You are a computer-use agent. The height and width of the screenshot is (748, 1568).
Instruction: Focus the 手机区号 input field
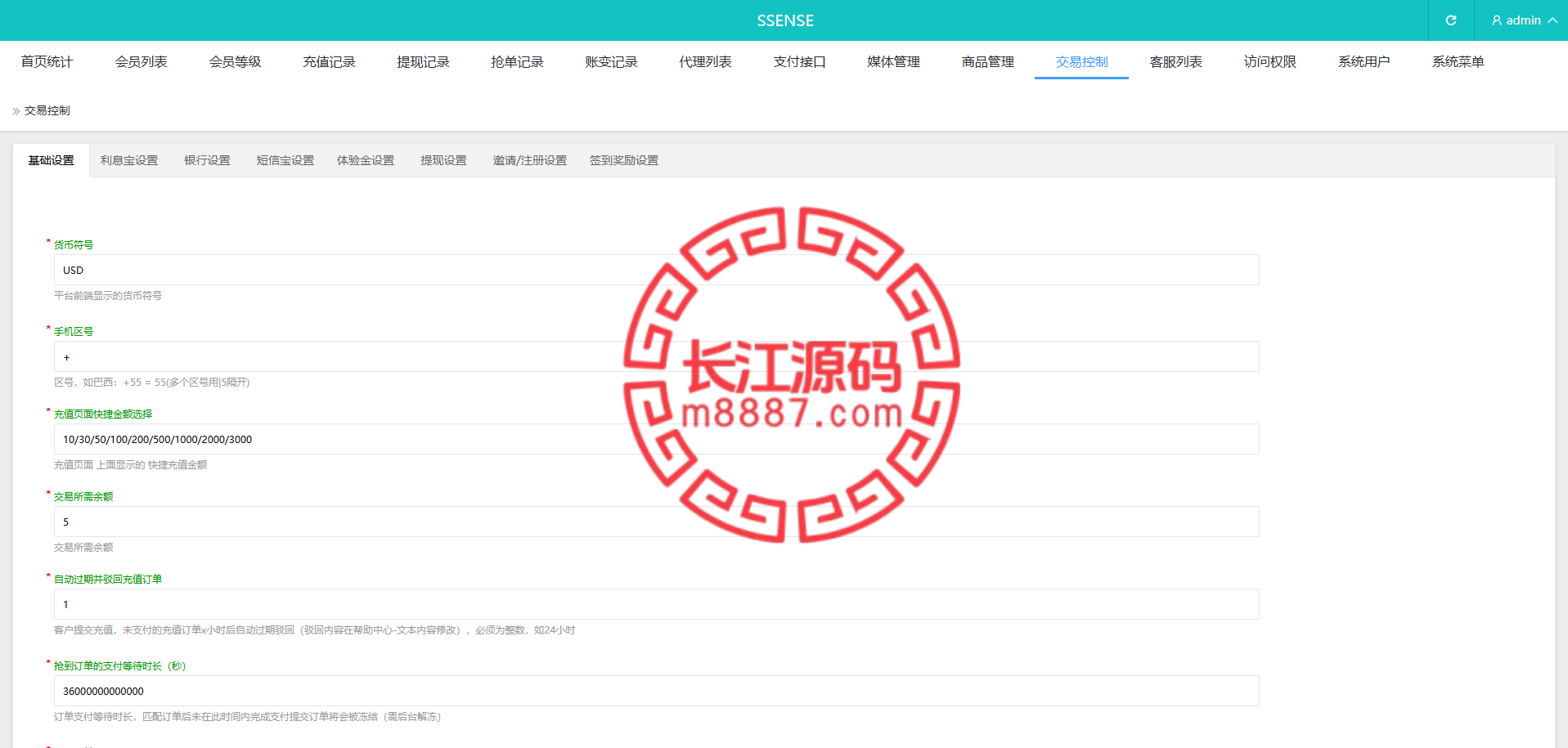pos(656,356)
